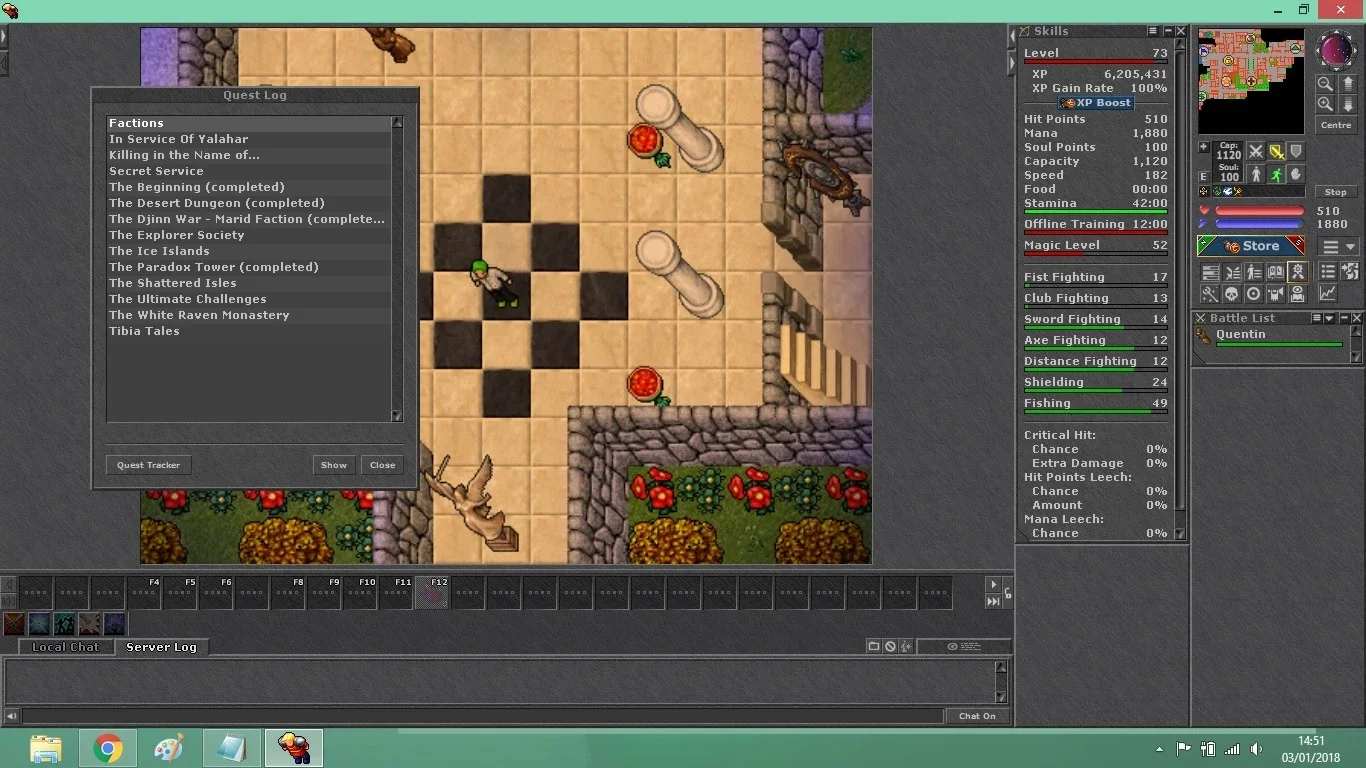Toggle chat read-only eye control

click(964, 646)
